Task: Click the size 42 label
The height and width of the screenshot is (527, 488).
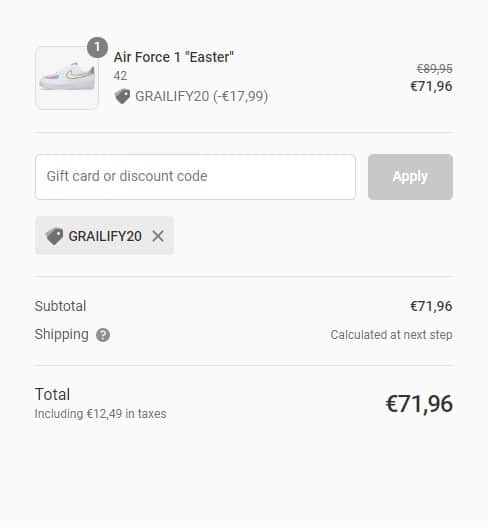Action: [x=120, y=76]
